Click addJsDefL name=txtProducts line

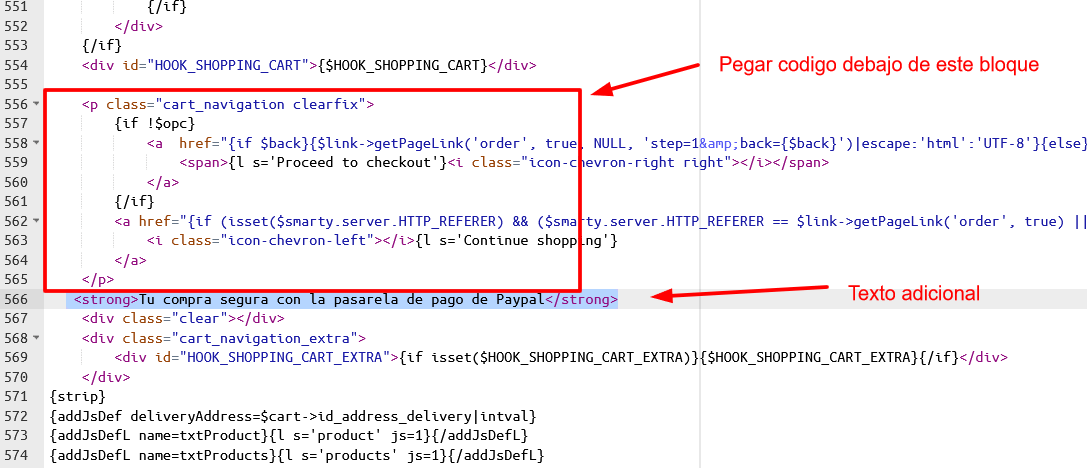297,456
